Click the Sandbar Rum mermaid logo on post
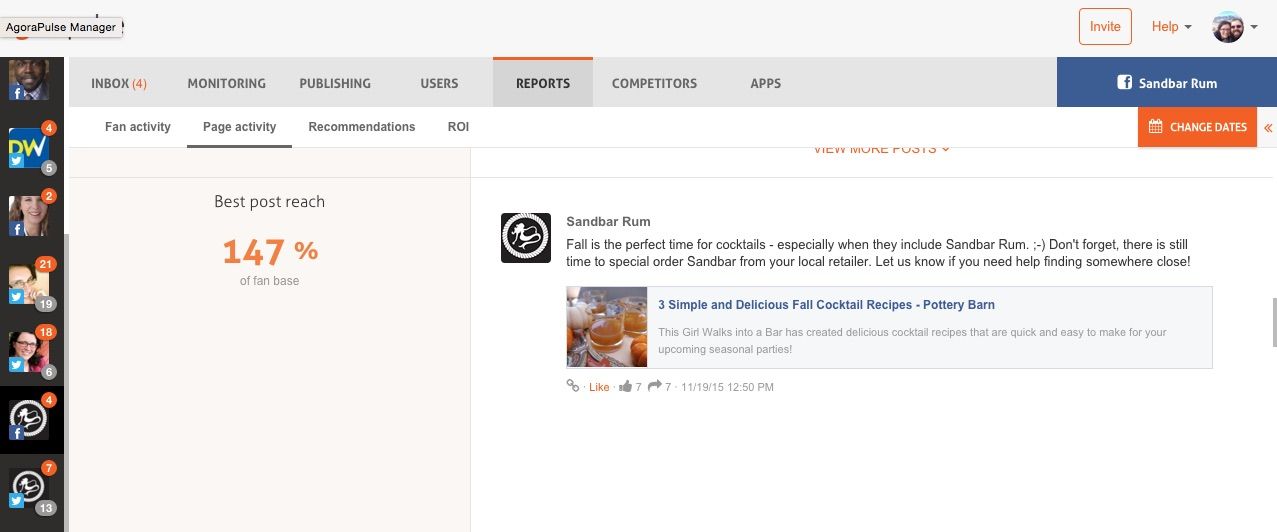This screenshot has width=1277, height=532. coord(526,238)
